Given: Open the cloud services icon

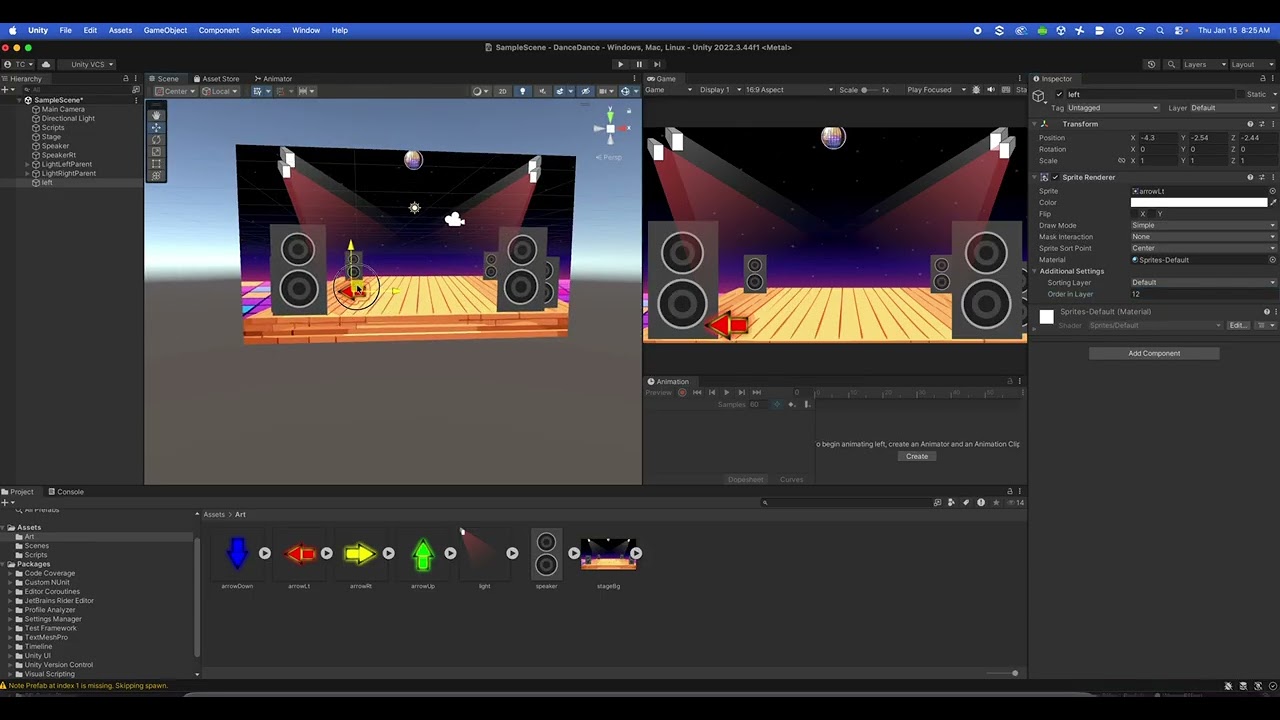Looking at the screenshot, I should pos(46,64).
